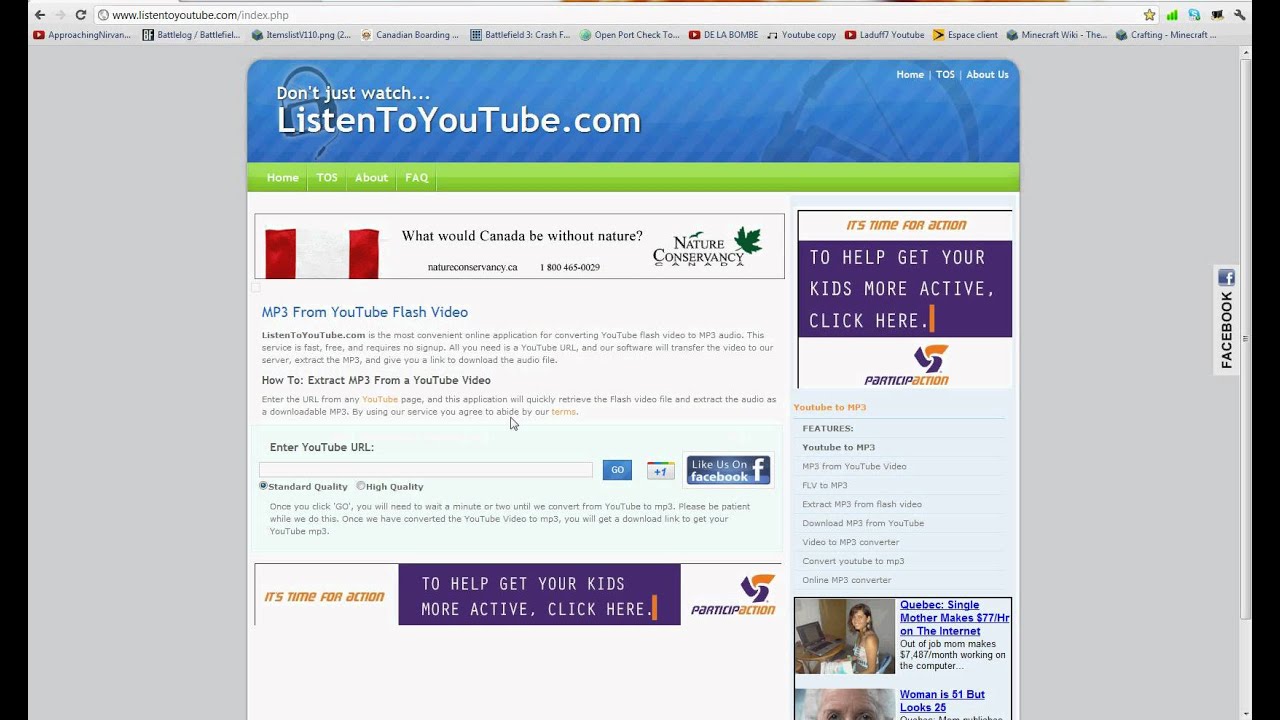Click the Youtube to MP3 sidebar heading
The width and height of the screenshot is (1280, 720).
coord(830,408)
